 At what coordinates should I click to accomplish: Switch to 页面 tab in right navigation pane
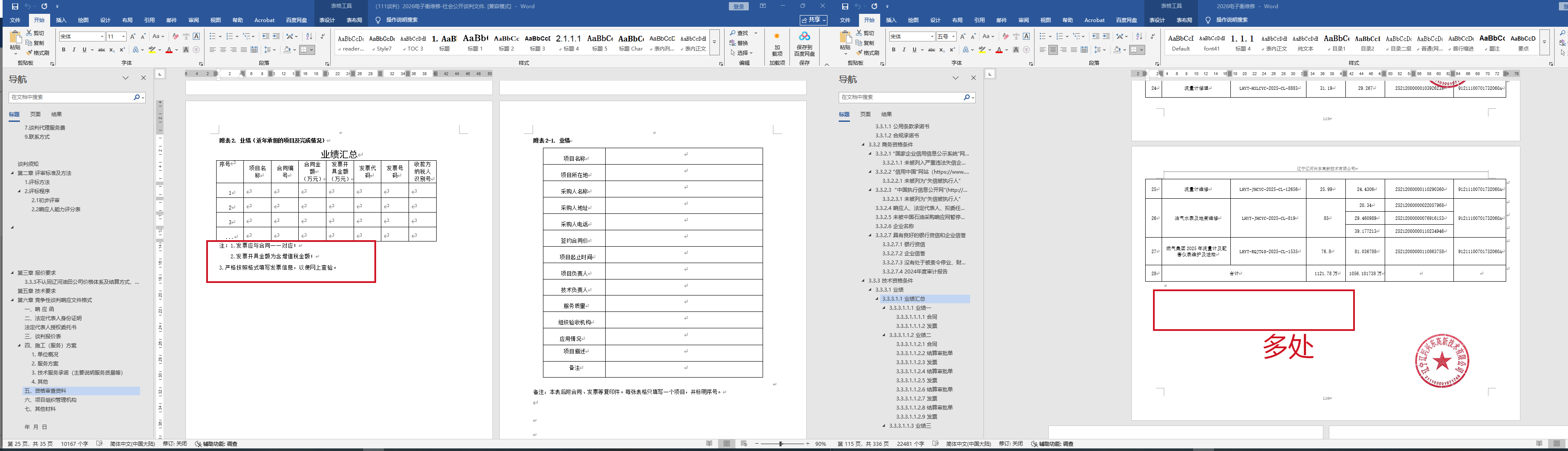point(865,114)
